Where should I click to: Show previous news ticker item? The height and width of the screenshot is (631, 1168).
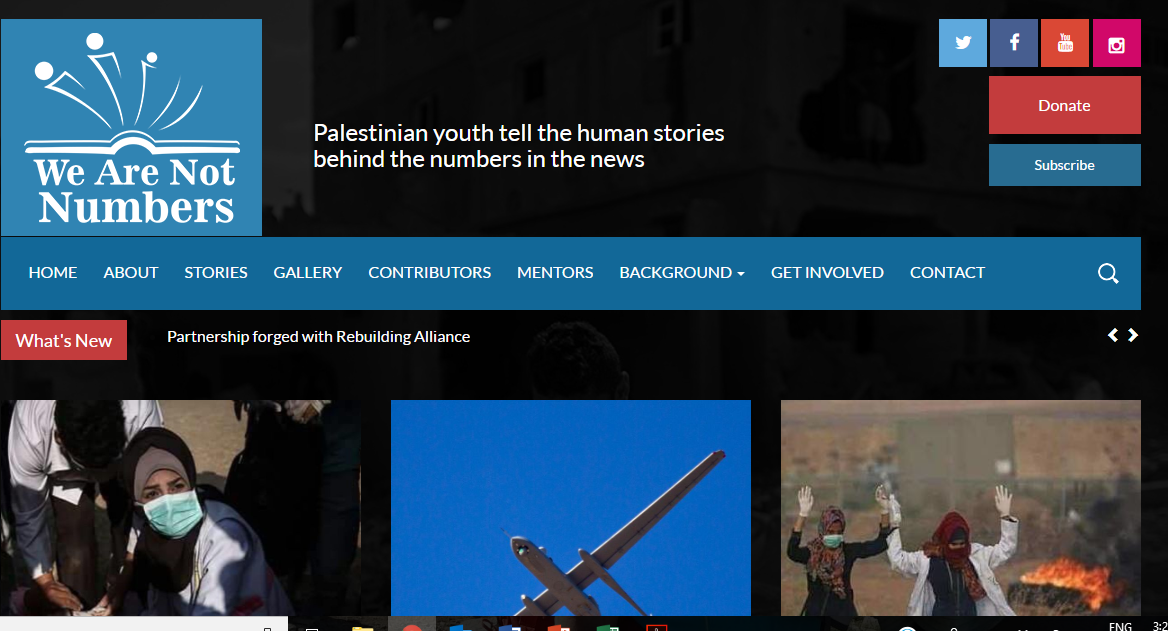coord(1113,335)
